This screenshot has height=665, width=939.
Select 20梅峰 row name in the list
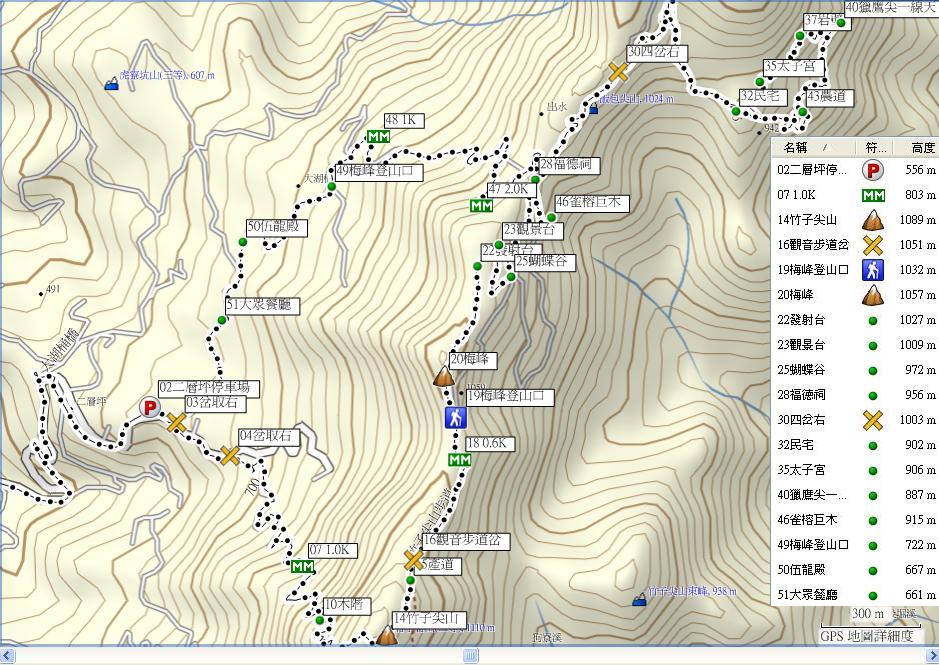click(795, 295)
